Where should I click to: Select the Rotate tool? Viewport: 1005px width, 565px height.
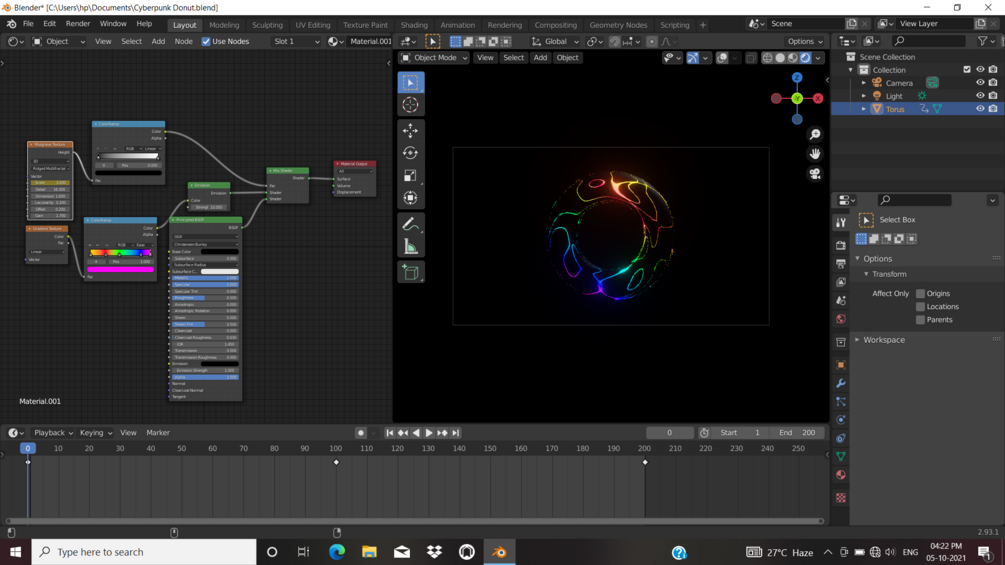410,153
